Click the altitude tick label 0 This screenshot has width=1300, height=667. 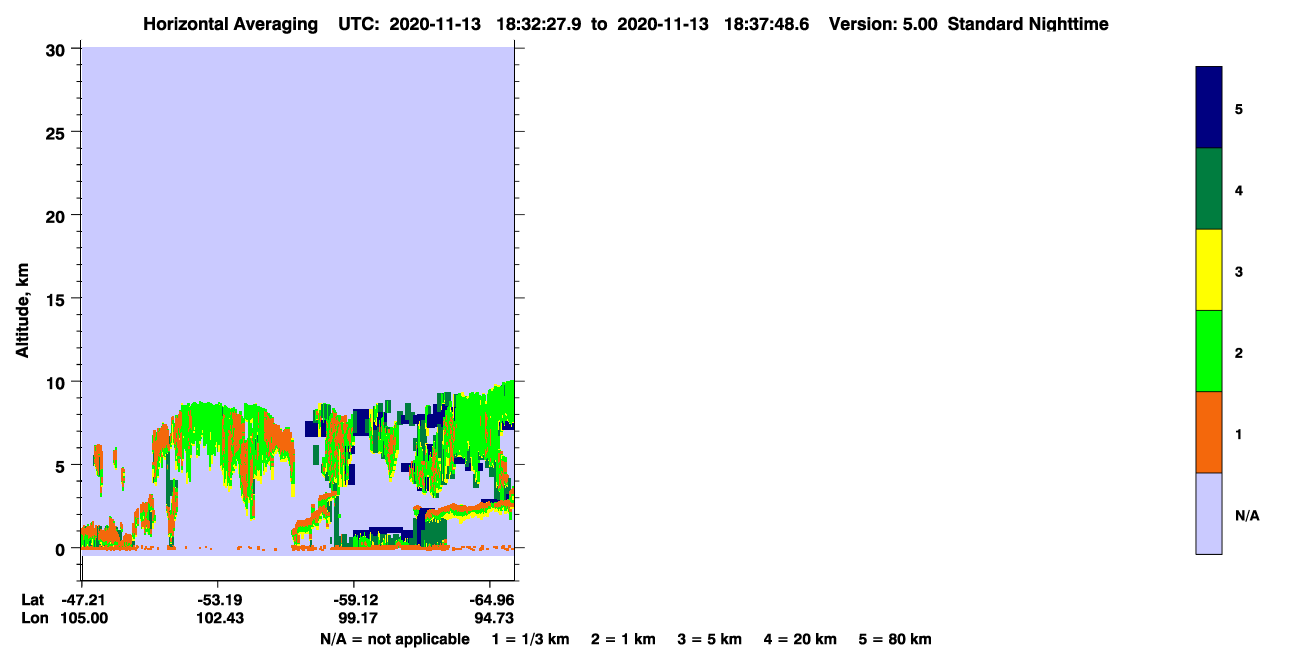[62, 549]
